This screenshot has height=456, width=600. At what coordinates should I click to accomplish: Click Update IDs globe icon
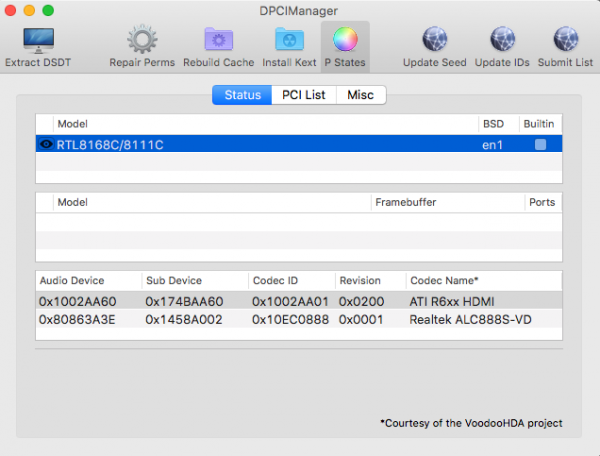pyautogui.click(x=502, y=39)
